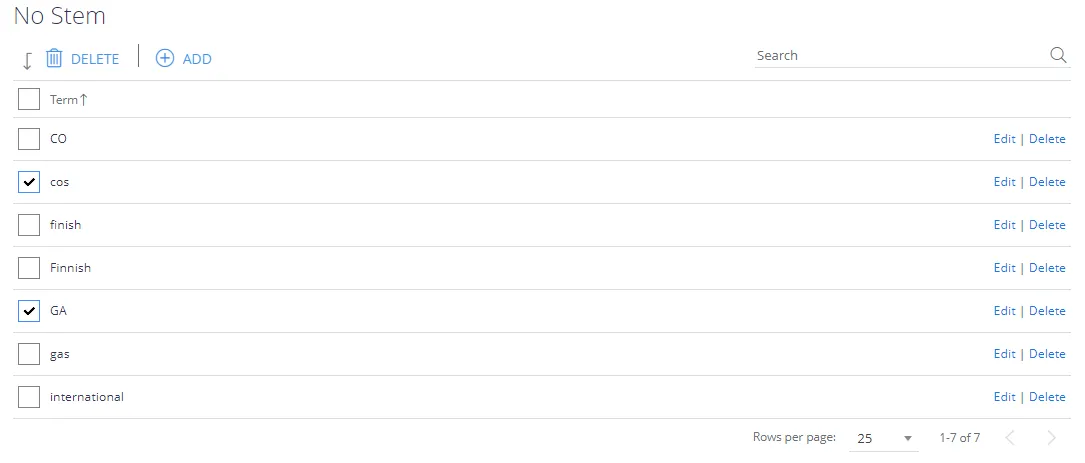Click the magnifying glass search icon
The image size is (1085, 463).
(x=1058, y=55)
